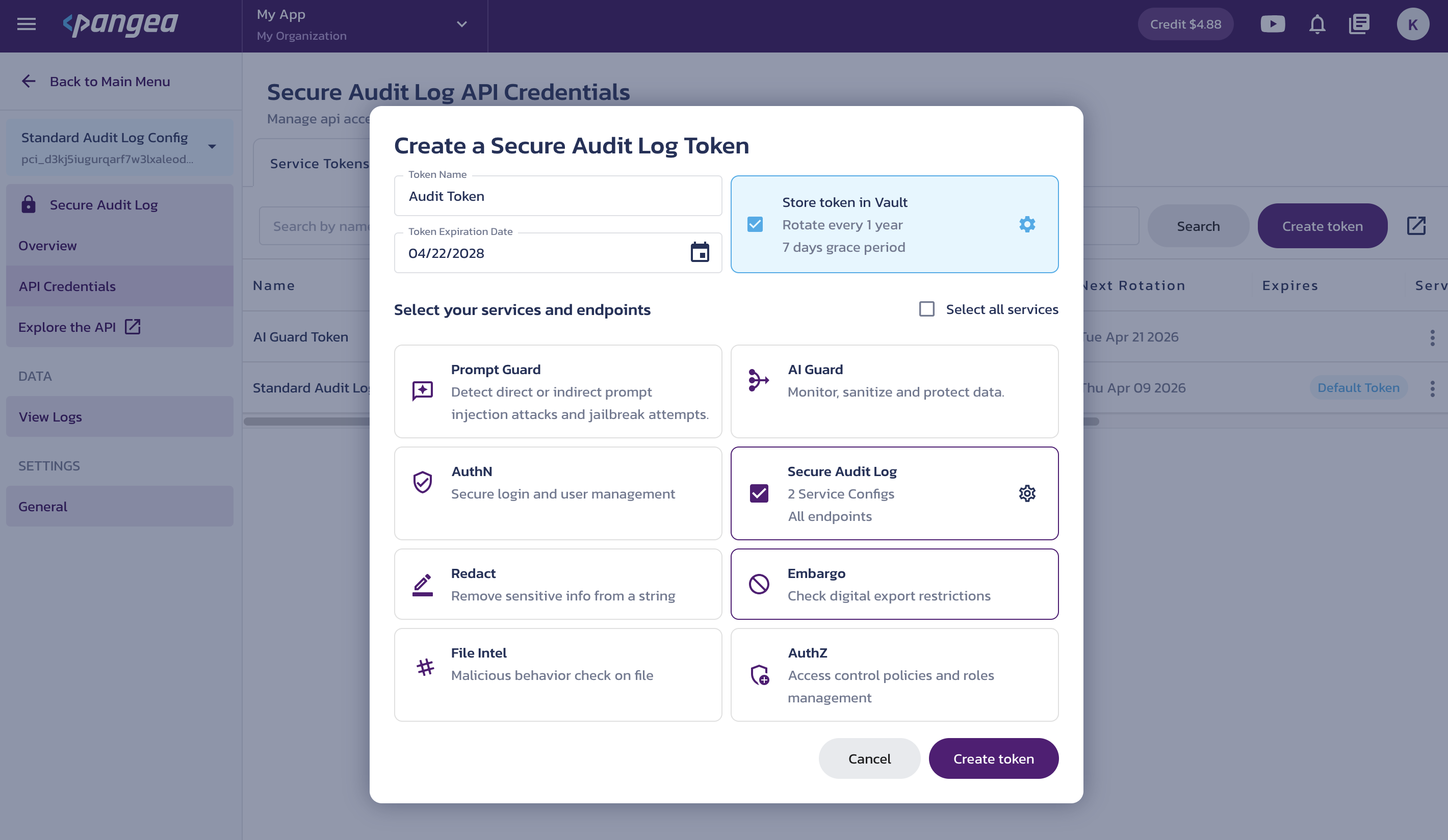
Task: Click the File Intel hash icon
Action: tap(425, 667)
